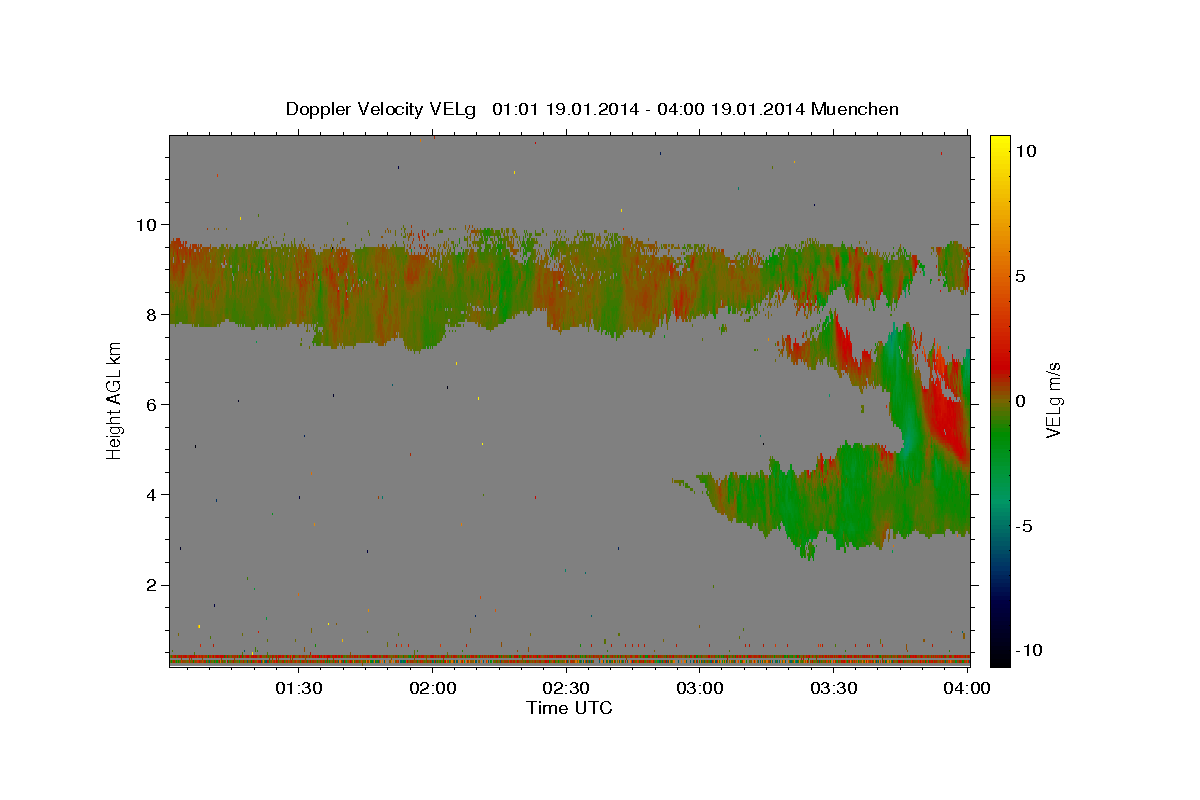Click the 'Muenchen' station name in title
The height and width of the screenshot is (800, 1200).
(x=855, y=109)
